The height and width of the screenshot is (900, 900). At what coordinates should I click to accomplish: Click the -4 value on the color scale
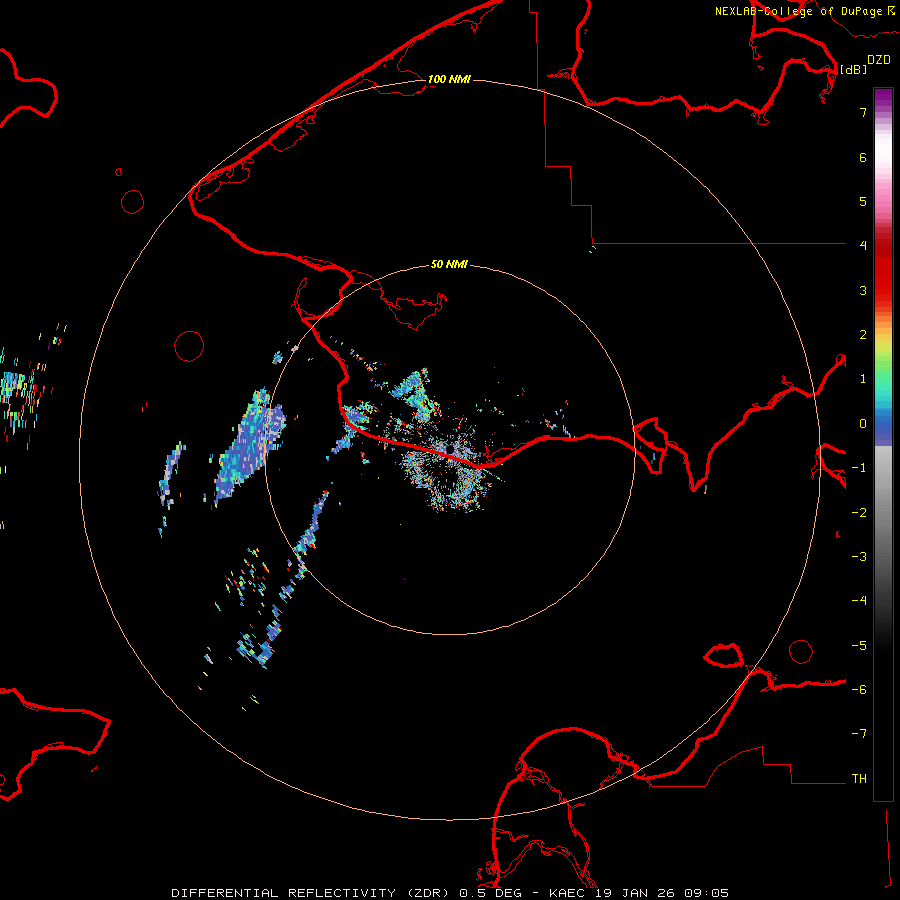coord(859,601)
